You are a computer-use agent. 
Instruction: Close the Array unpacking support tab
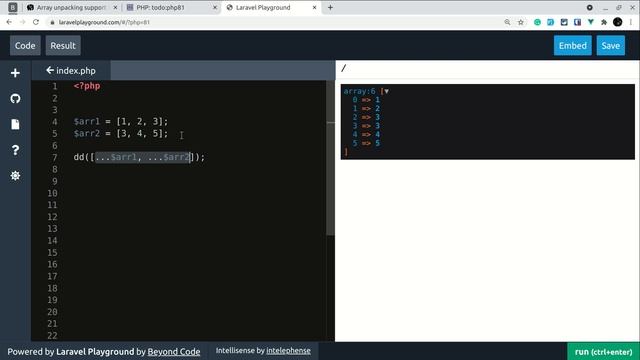pos(115,7)
